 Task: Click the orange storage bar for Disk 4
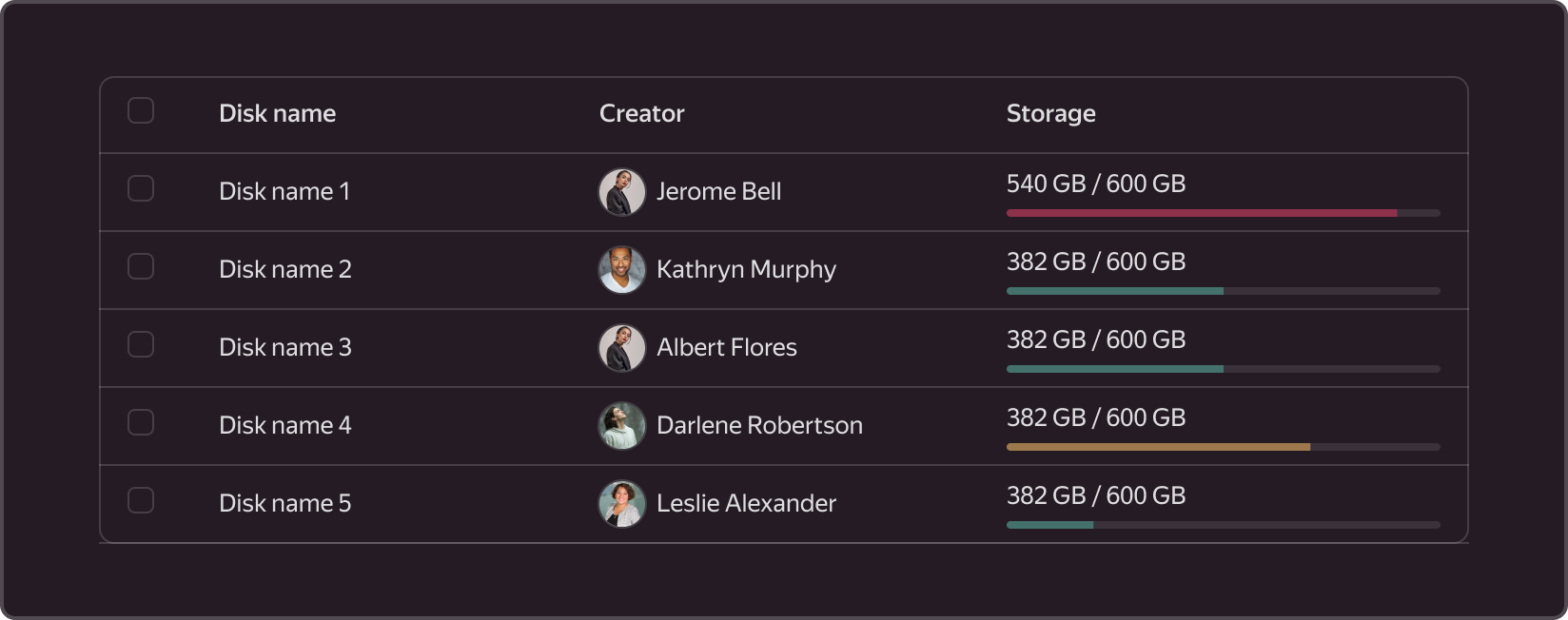coord(1158,447)
